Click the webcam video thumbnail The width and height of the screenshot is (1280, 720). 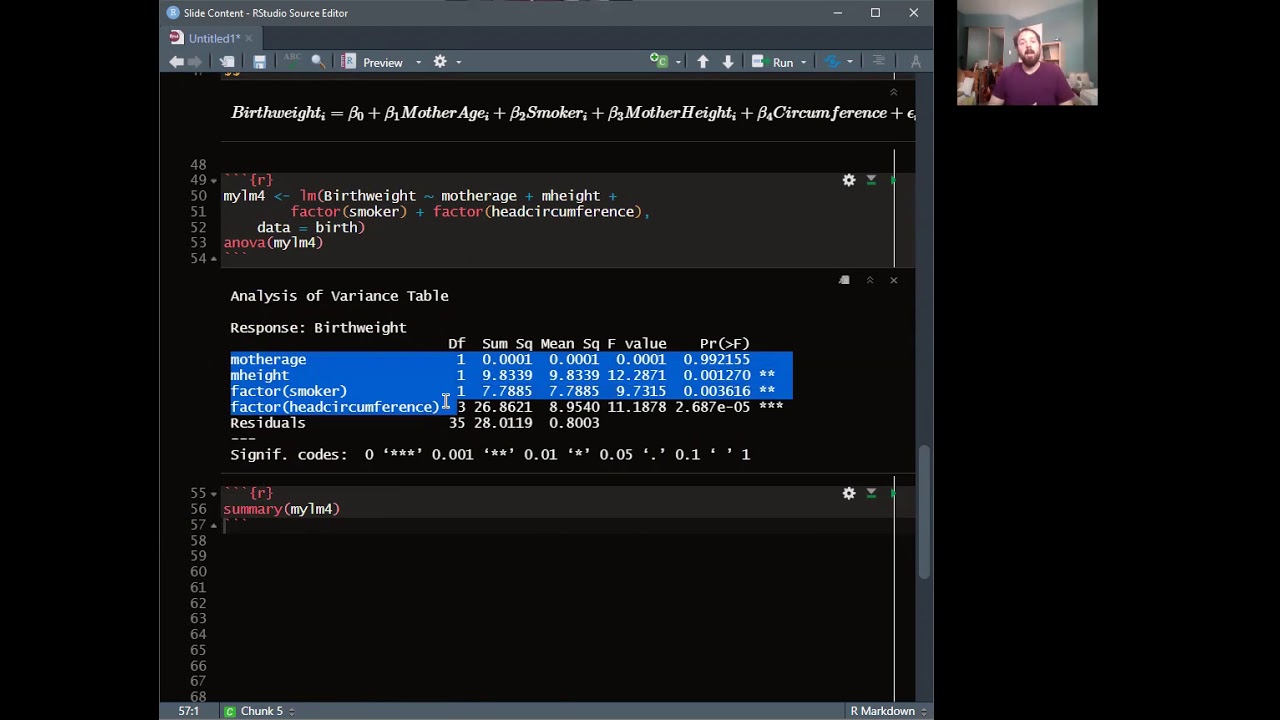tap(1027, 53)
